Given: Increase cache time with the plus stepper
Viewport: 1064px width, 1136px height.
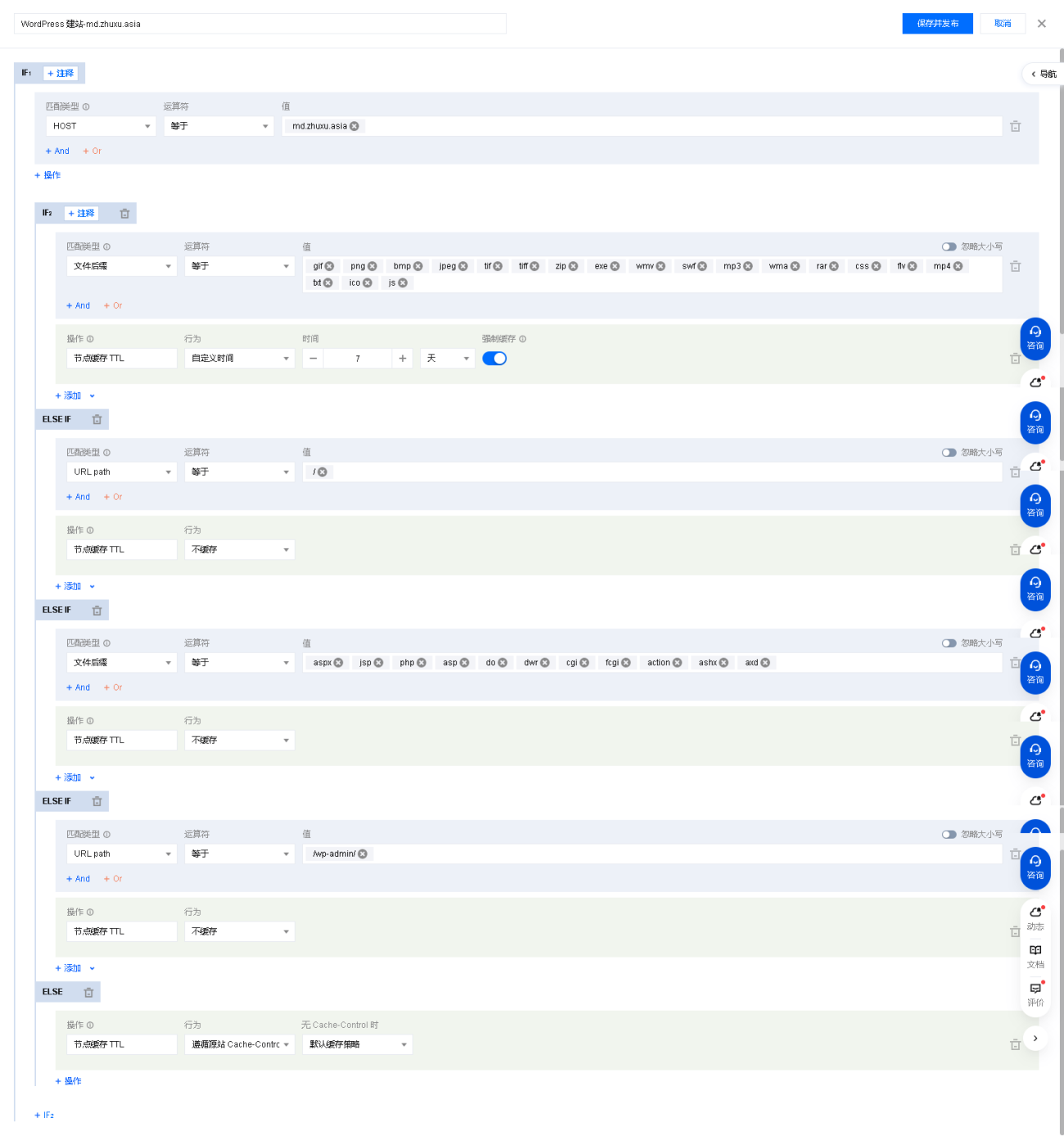Looking at the screenshot, I should [402, 358].
